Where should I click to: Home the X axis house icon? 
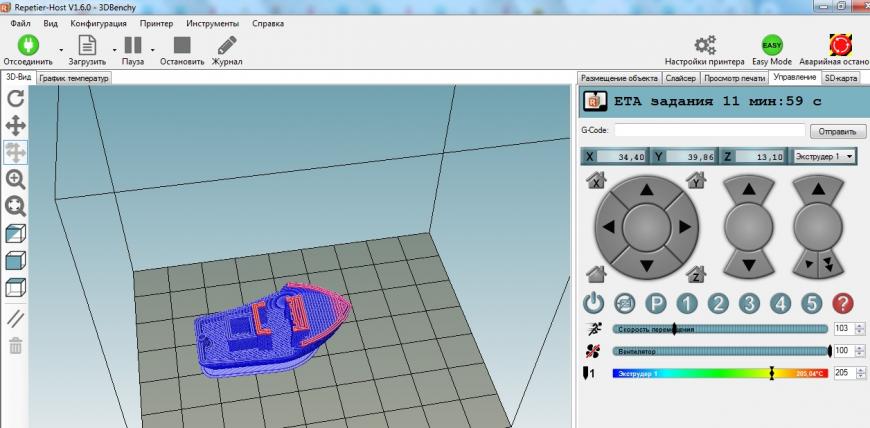[x=596, y=180]
